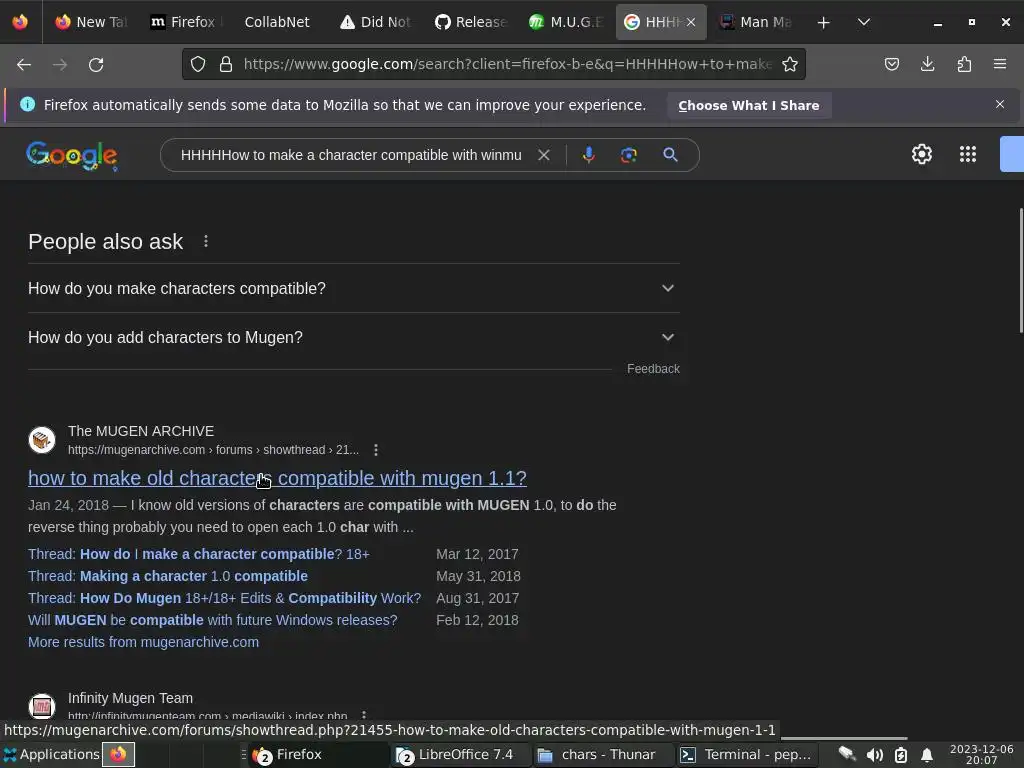Open the system volume control in tray
Viewport: 1024px width, 768px height.
coord(874,755)
